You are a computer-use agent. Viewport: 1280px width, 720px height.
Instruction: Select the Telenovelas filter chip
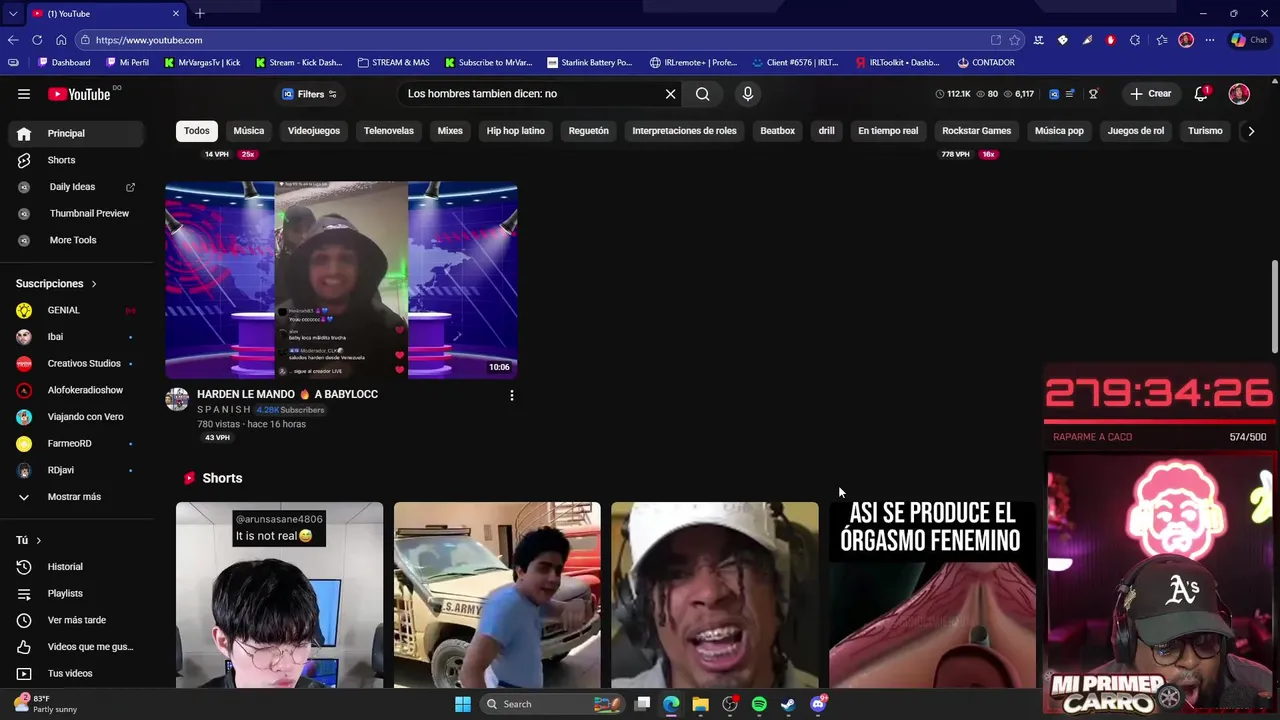pos(389,131)
